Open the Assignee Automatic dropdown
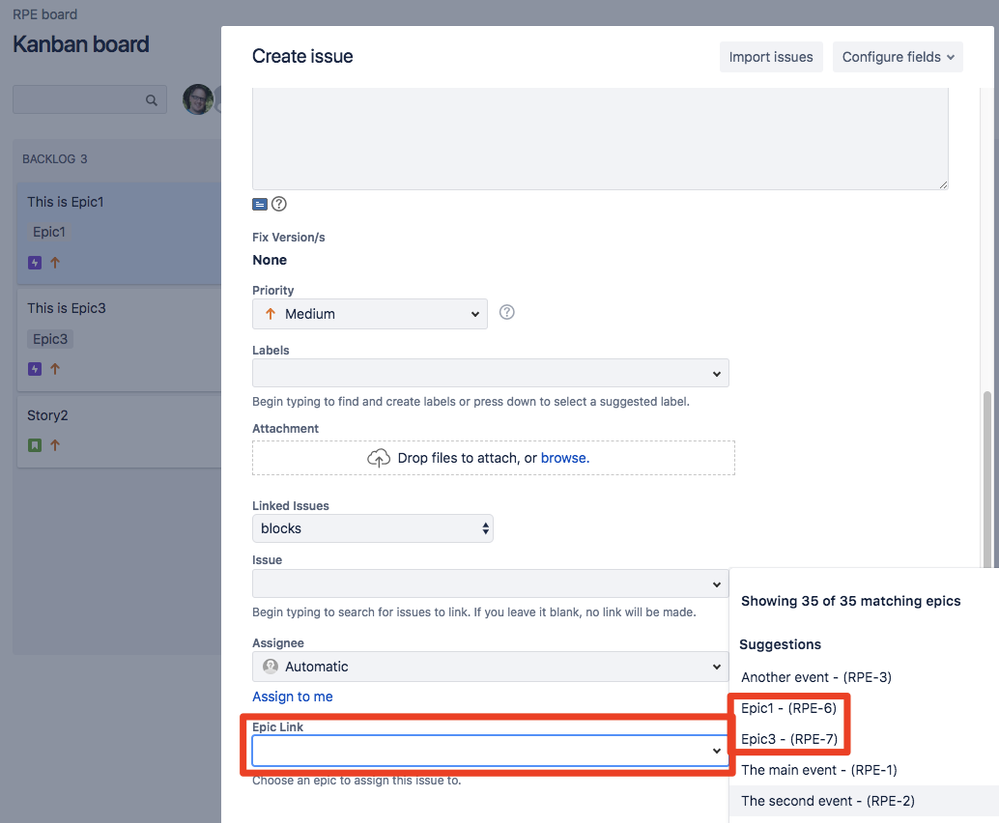The width and height of the screenshot is (999, 823). pyautogui.click(x=490, y=666)
